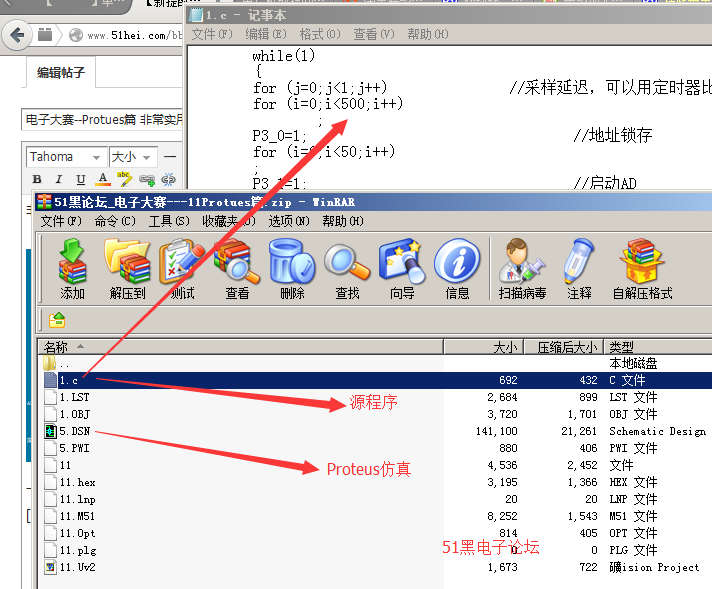Click the Packed size (压缩后大小) header
The image size is (712, 589).
(x=564, y=347)
